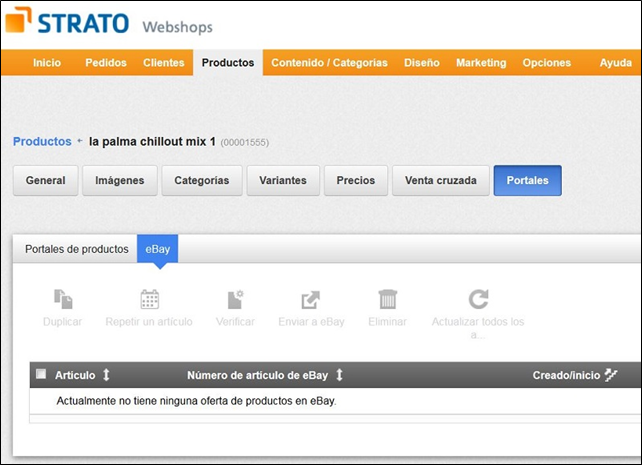This screenshot has height=465, width=642.
Task: Click the Actualizar todos los a... label
Action: (478, 328)
